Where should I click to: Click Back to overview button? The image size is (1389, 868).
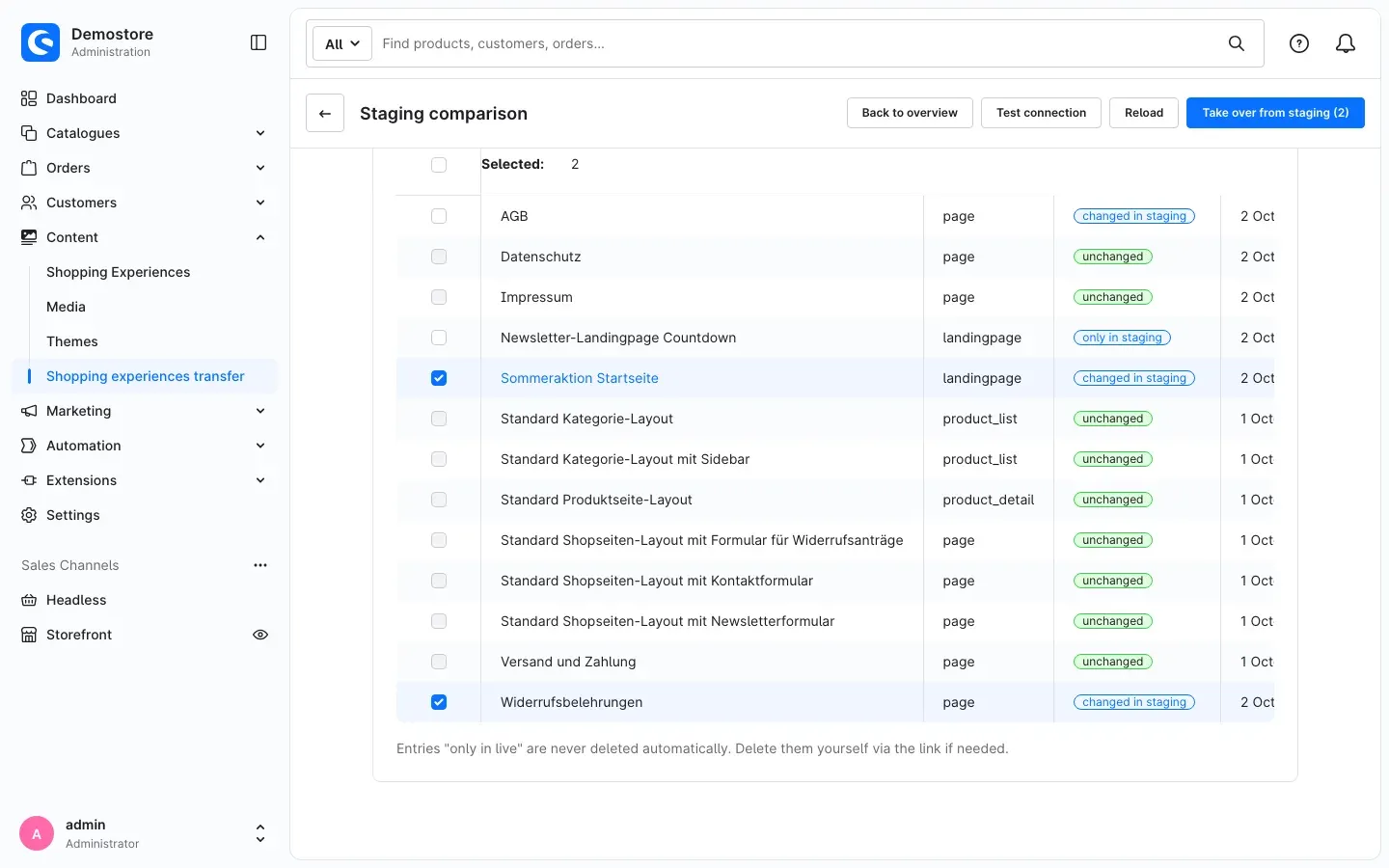click(x=910, y=113)
